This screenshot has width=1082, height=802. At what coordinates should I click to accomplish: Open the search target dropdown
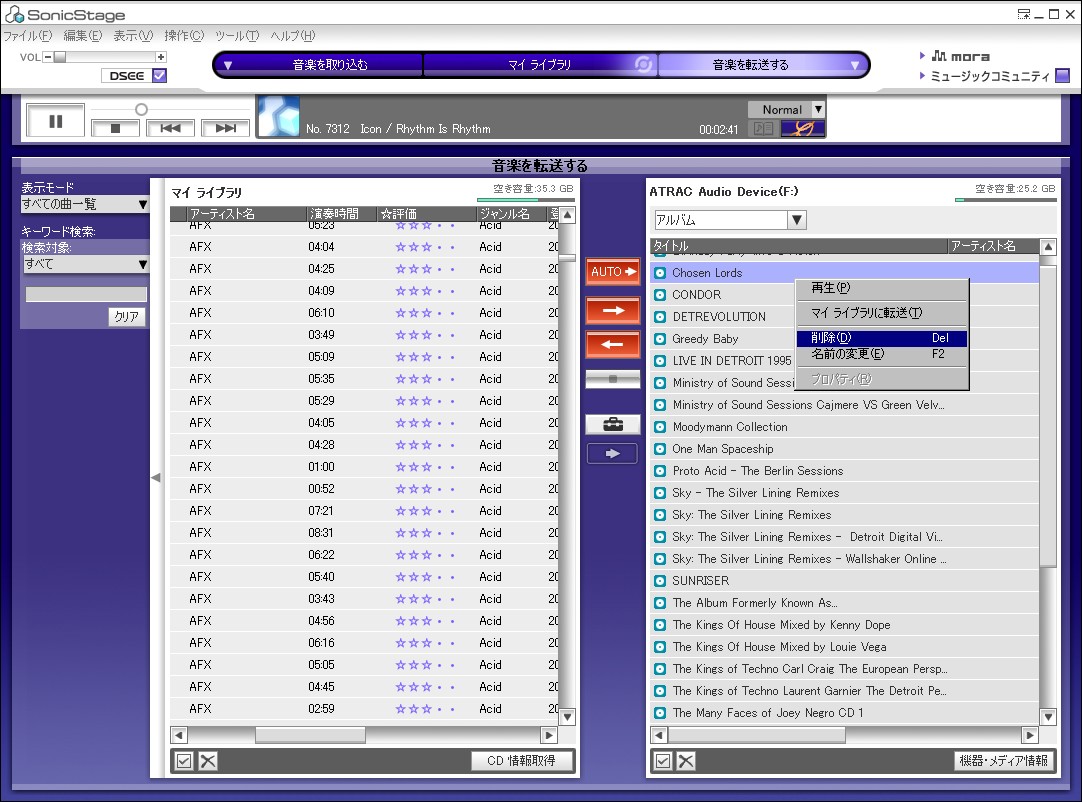tap(142, 264)
